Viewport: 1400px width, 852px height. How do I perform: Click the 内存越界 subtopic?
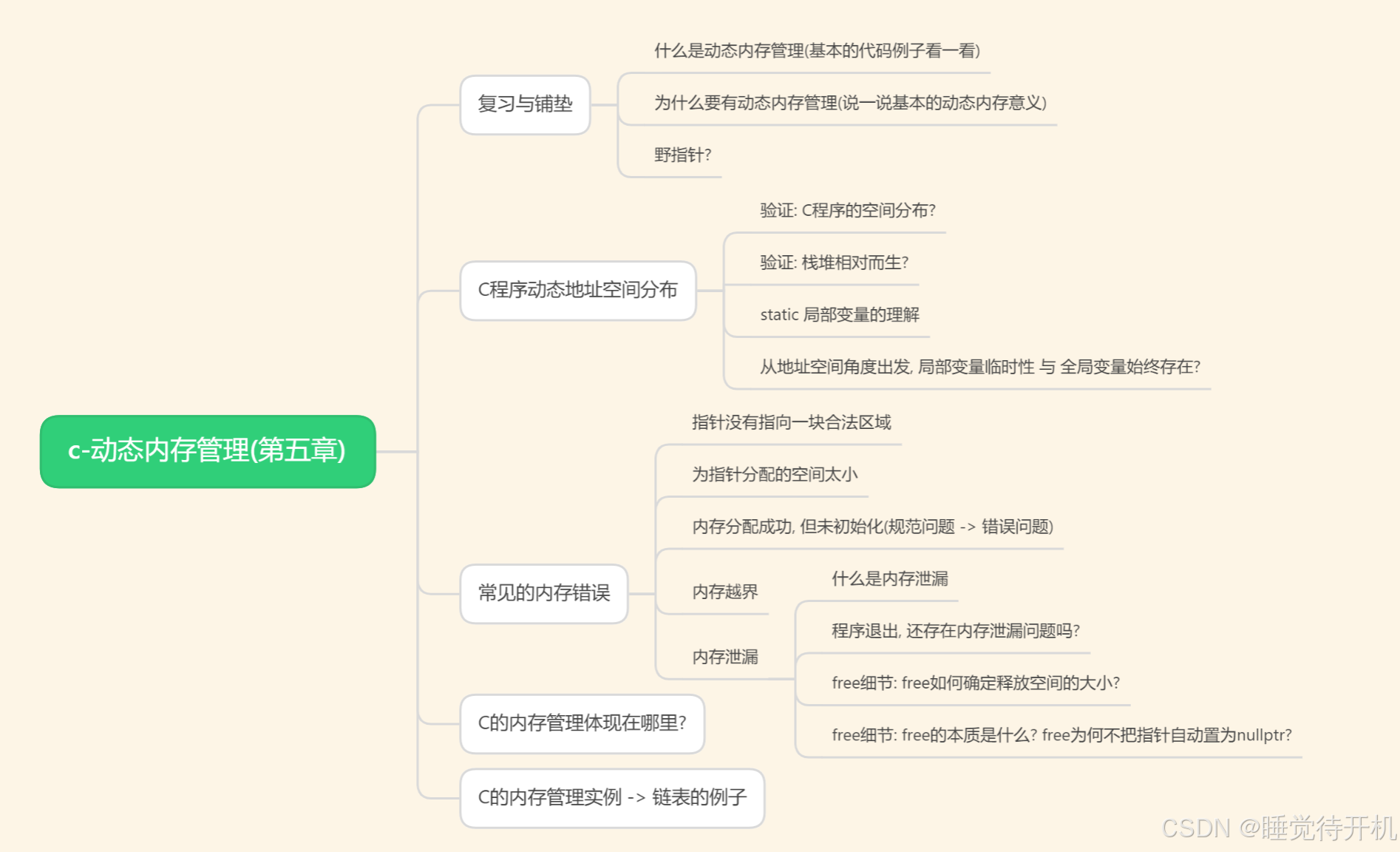[x=725, y=592]
